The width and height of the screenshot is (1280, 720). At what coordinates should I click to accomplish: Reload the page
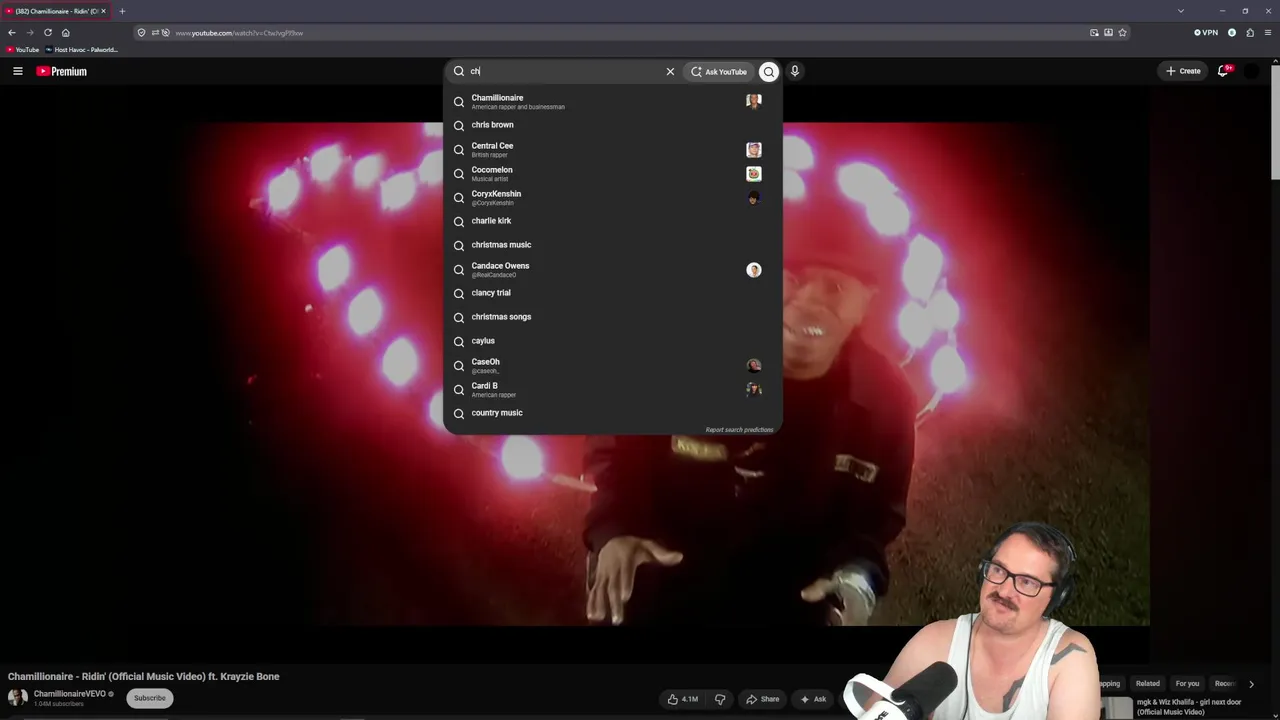[x=48, y=33]
